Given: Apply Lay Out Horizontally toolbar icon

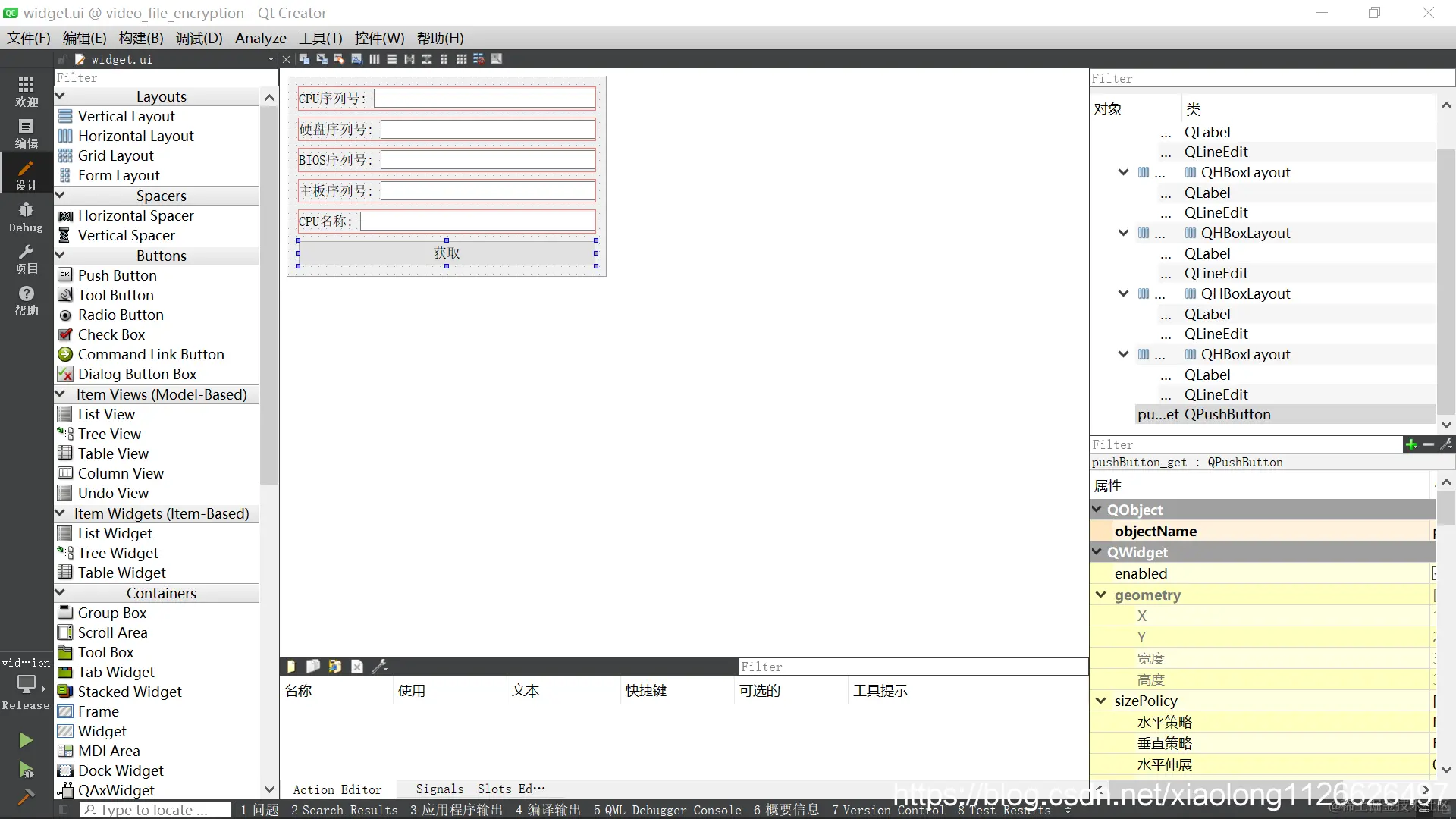Looking at the screenshot, I should coord(375,59).
